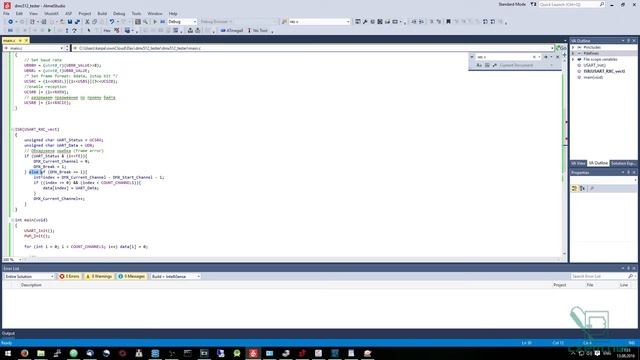Click the Start Debugging play icon

pos(155,22)
